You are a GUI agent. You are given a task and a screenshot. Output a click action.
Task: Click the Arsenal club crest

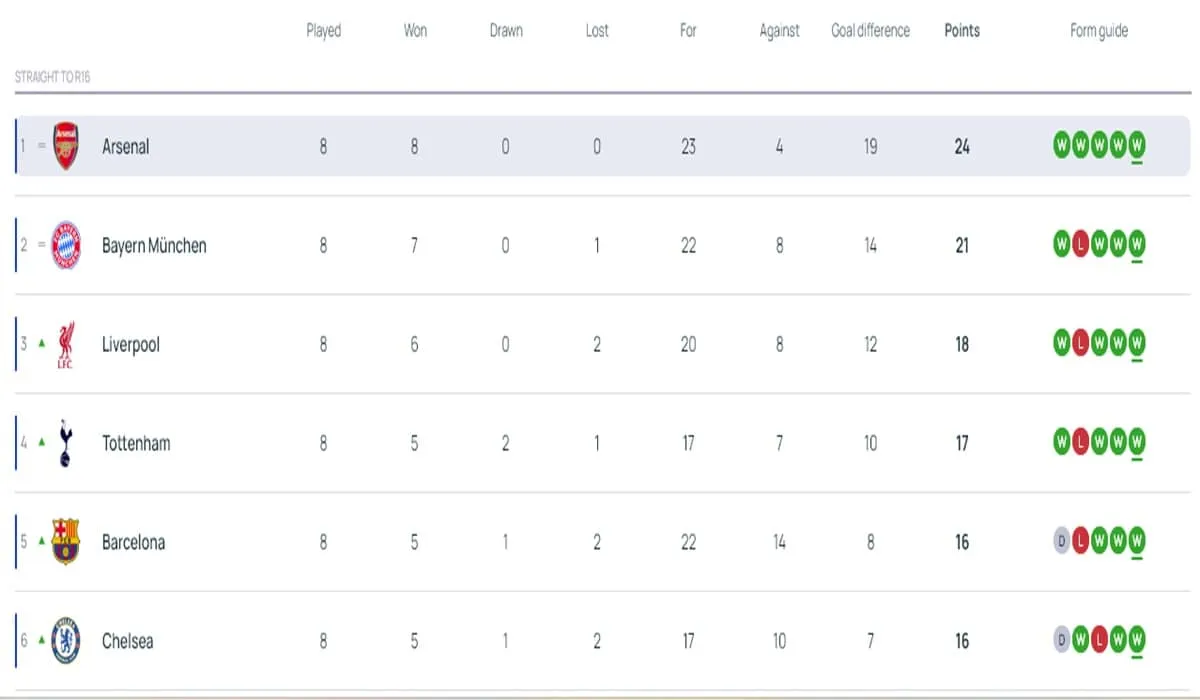[x=65, y=146]
